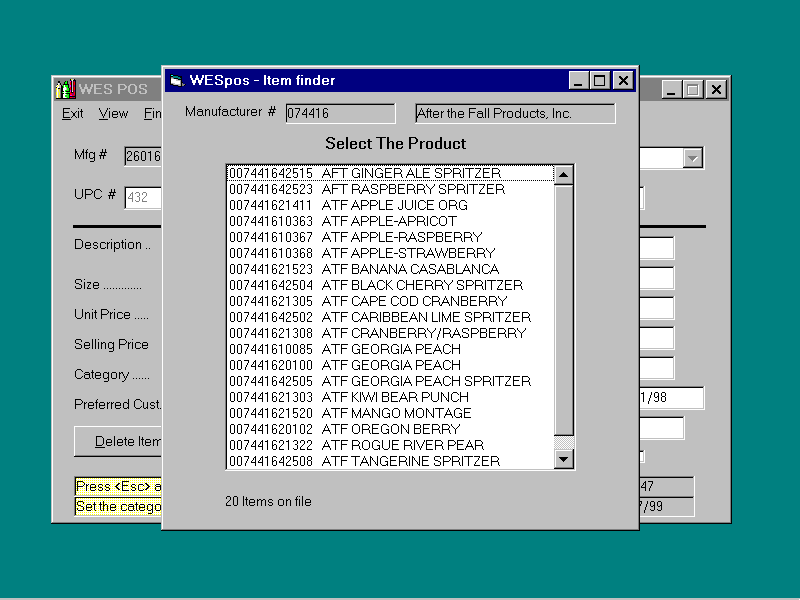Choose ATF APPLE JUICE ORG
Screen dimensions: 800x600
(390, 205)
